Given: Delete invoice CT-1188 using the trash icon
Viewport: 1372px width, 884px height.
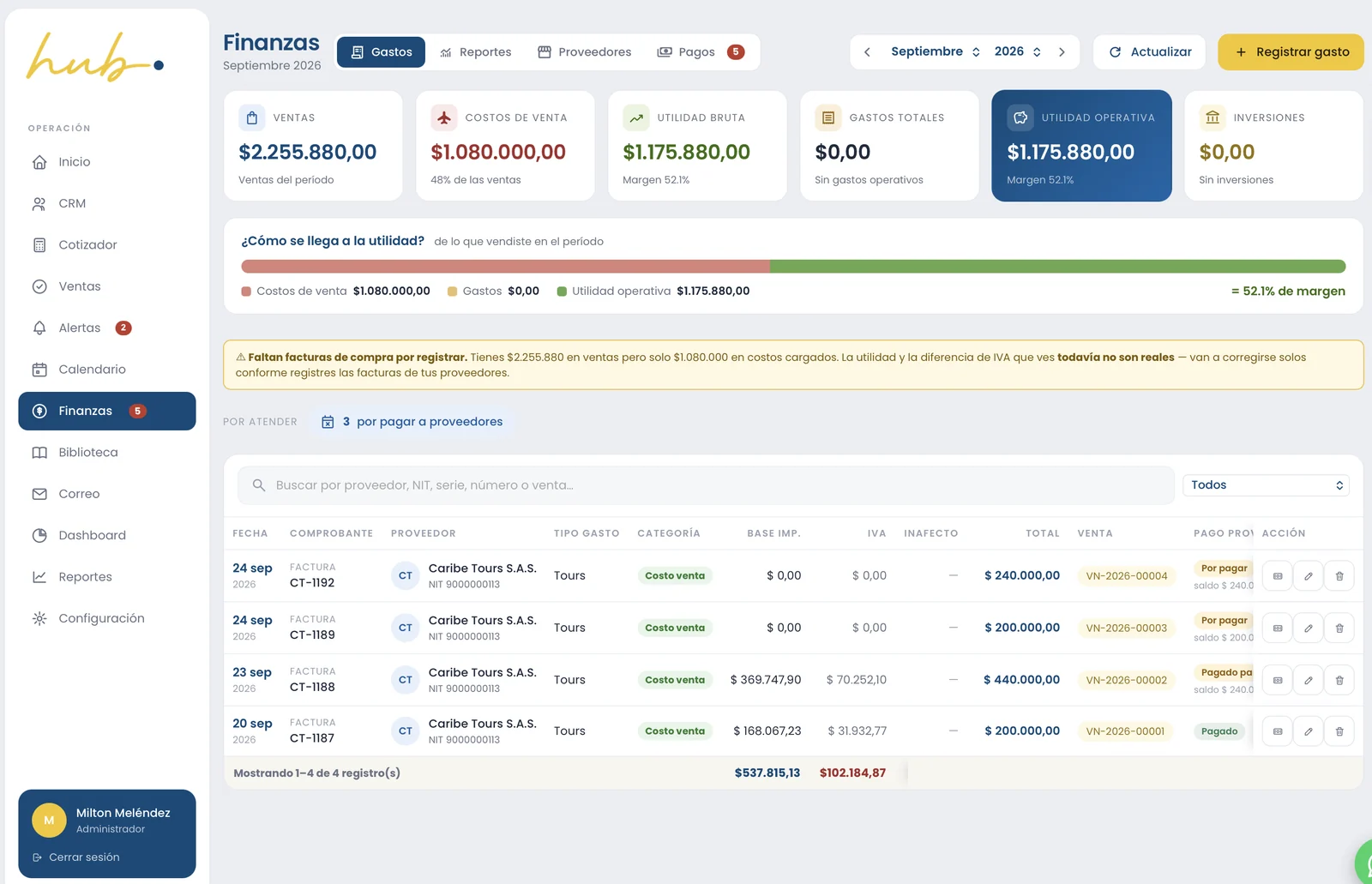Looking at the screenshot, I should coord(1339,680).
